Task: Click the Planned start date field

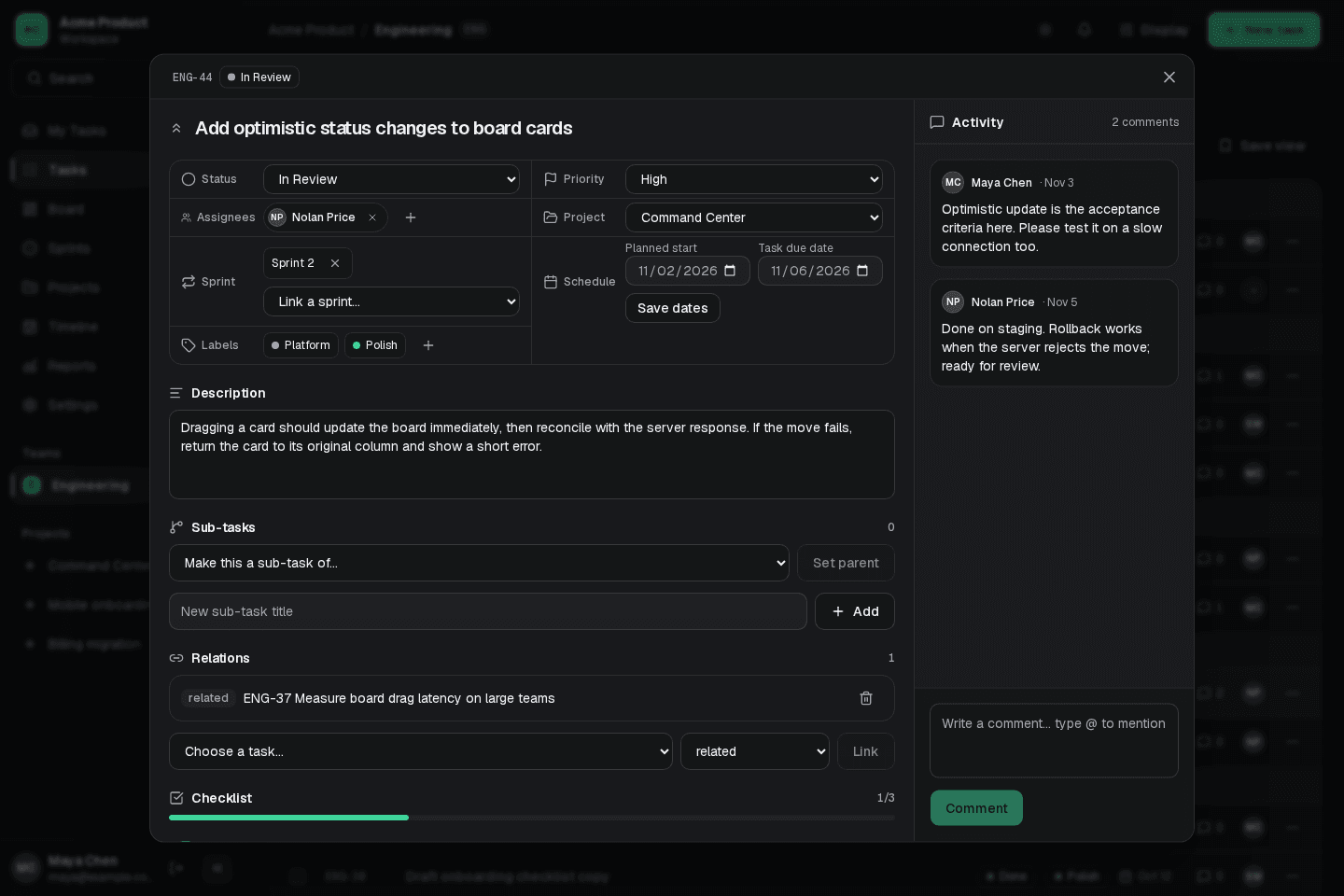Action: (688, 271)
